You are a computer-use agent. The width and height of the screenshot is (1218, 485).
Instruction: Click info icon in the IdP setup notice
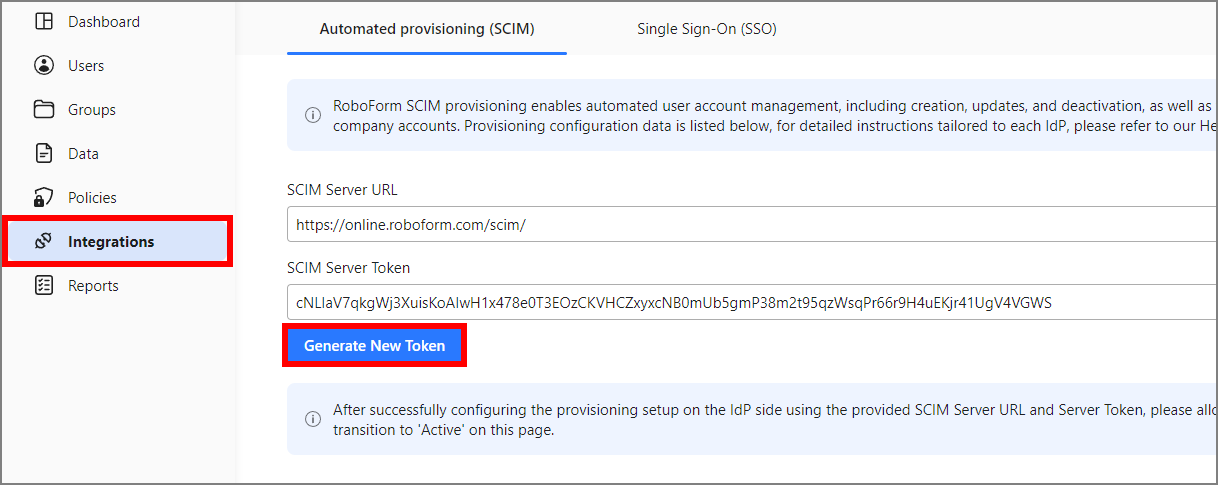click(313, 419)
